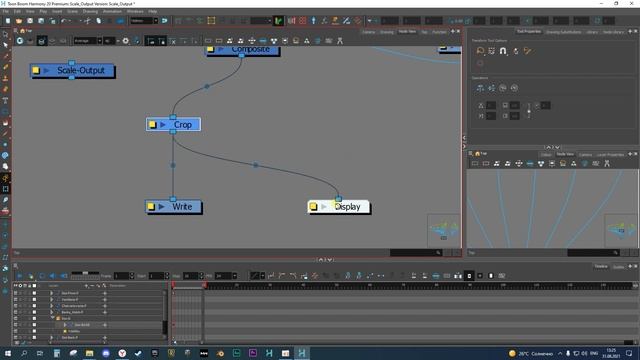Select the Scale-Output node
Viewport: 640px width, 360px height.
pyautogui.click(x=72, y=70)
